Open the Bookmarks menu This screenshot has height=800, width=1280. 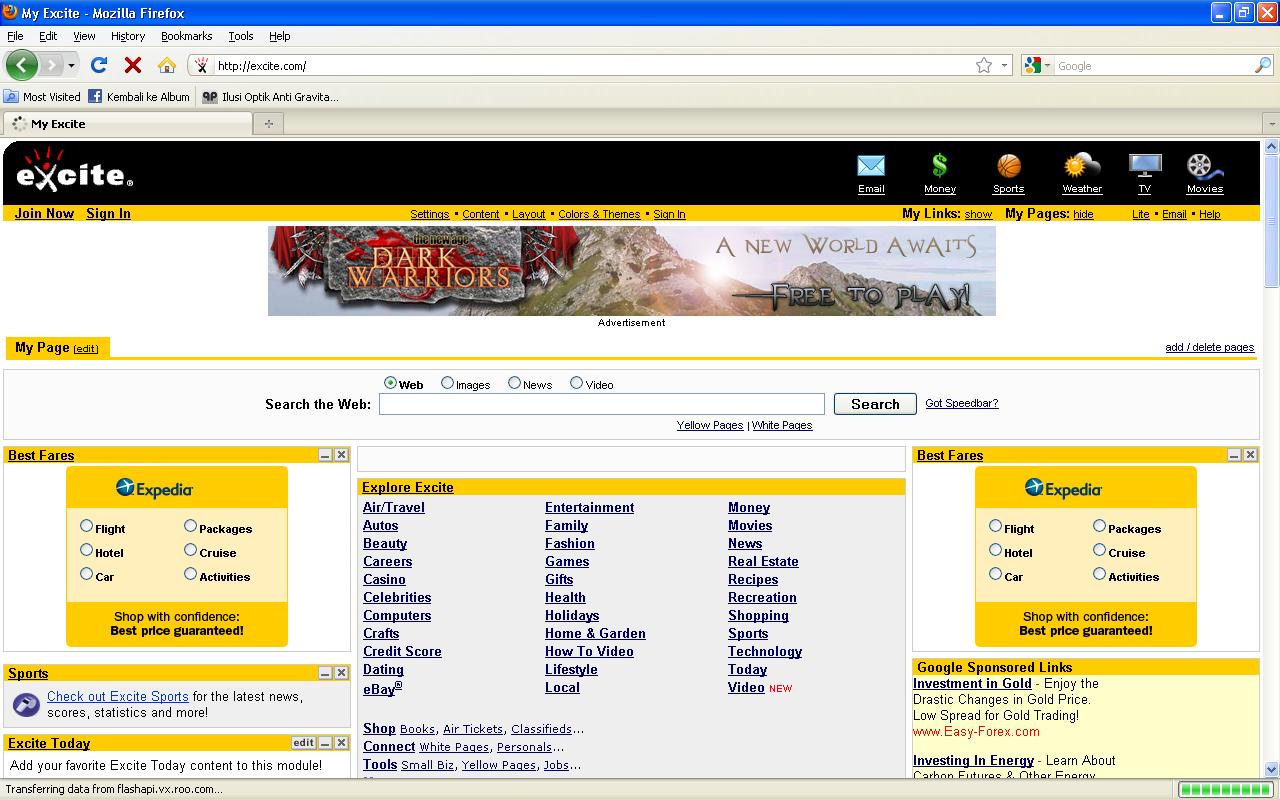(186, 36)
